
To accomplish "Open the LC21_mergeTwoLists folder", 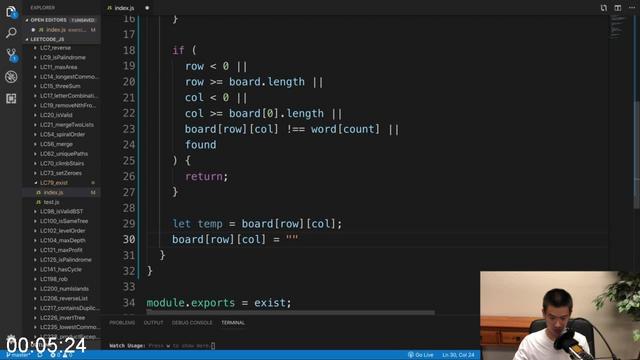I will [67, 125].
